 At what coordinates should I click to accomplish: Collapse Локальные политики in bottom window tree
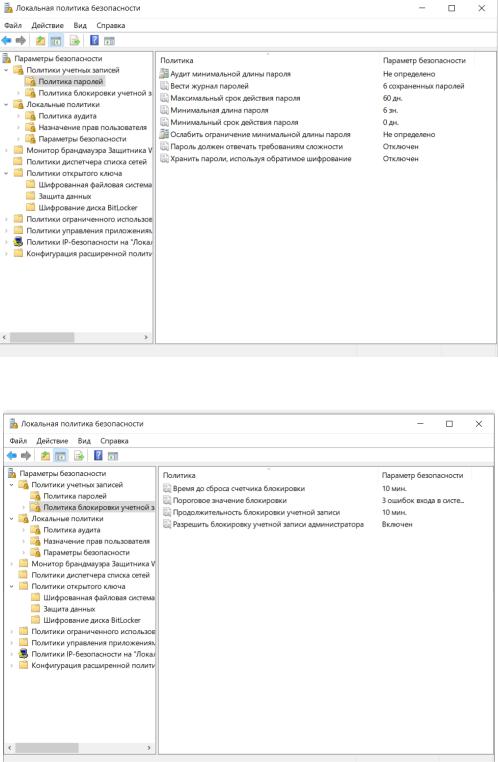pyautogui.click(x=12, y=519)
